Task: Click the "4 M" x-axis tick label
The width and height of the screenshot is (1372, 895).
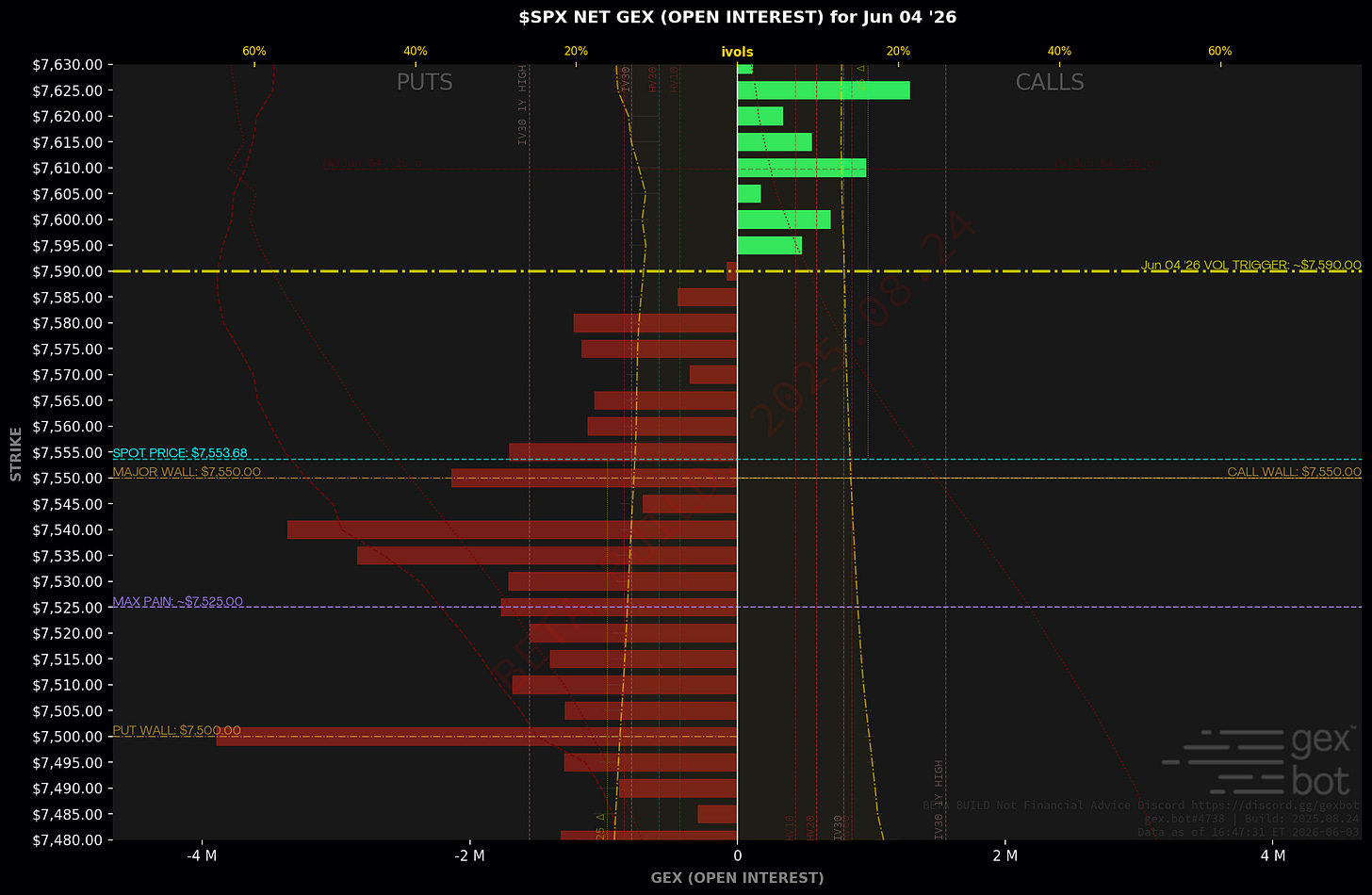Action: click(x=1273, y=855)
